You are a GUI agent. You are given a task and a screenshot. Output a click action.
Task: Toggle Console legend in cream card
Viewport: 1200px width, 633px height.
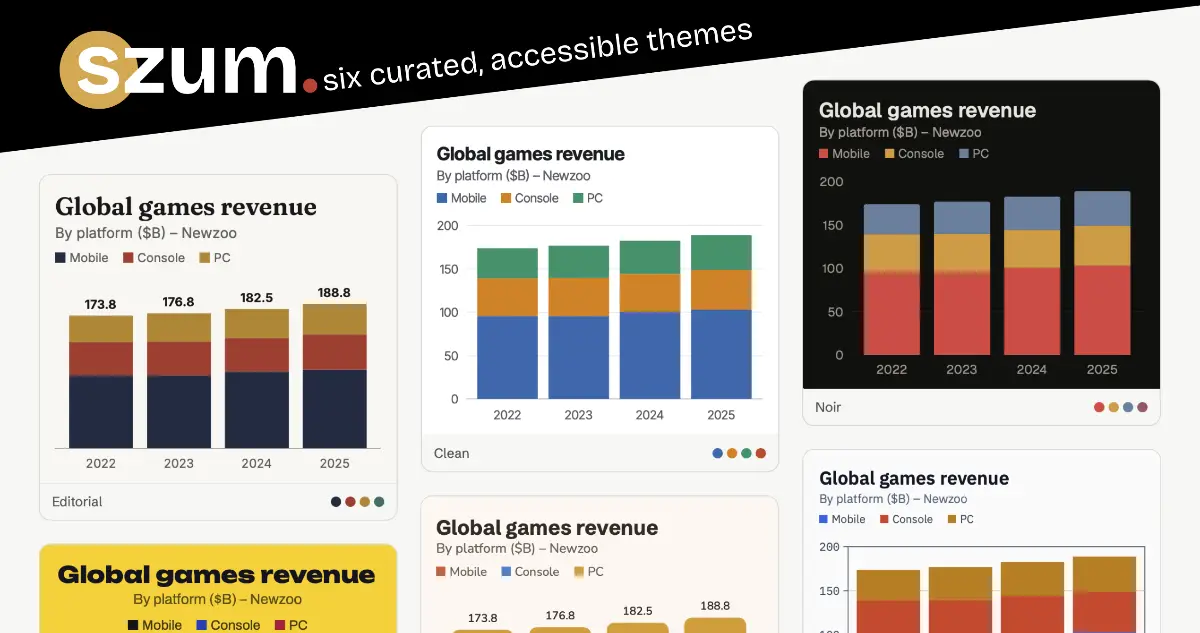point(530,572)
